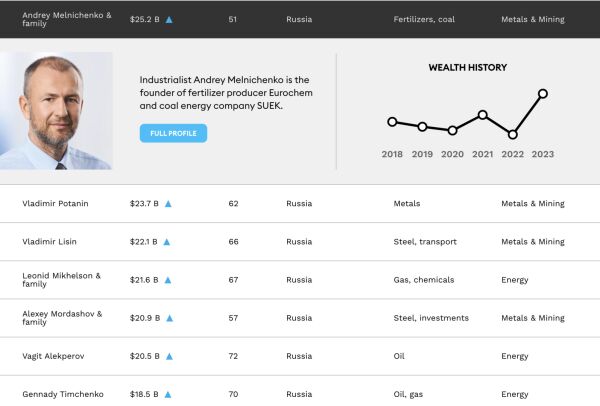
Task: Click Andrey Melnichenko's profile photo
Action: [57, 111]
